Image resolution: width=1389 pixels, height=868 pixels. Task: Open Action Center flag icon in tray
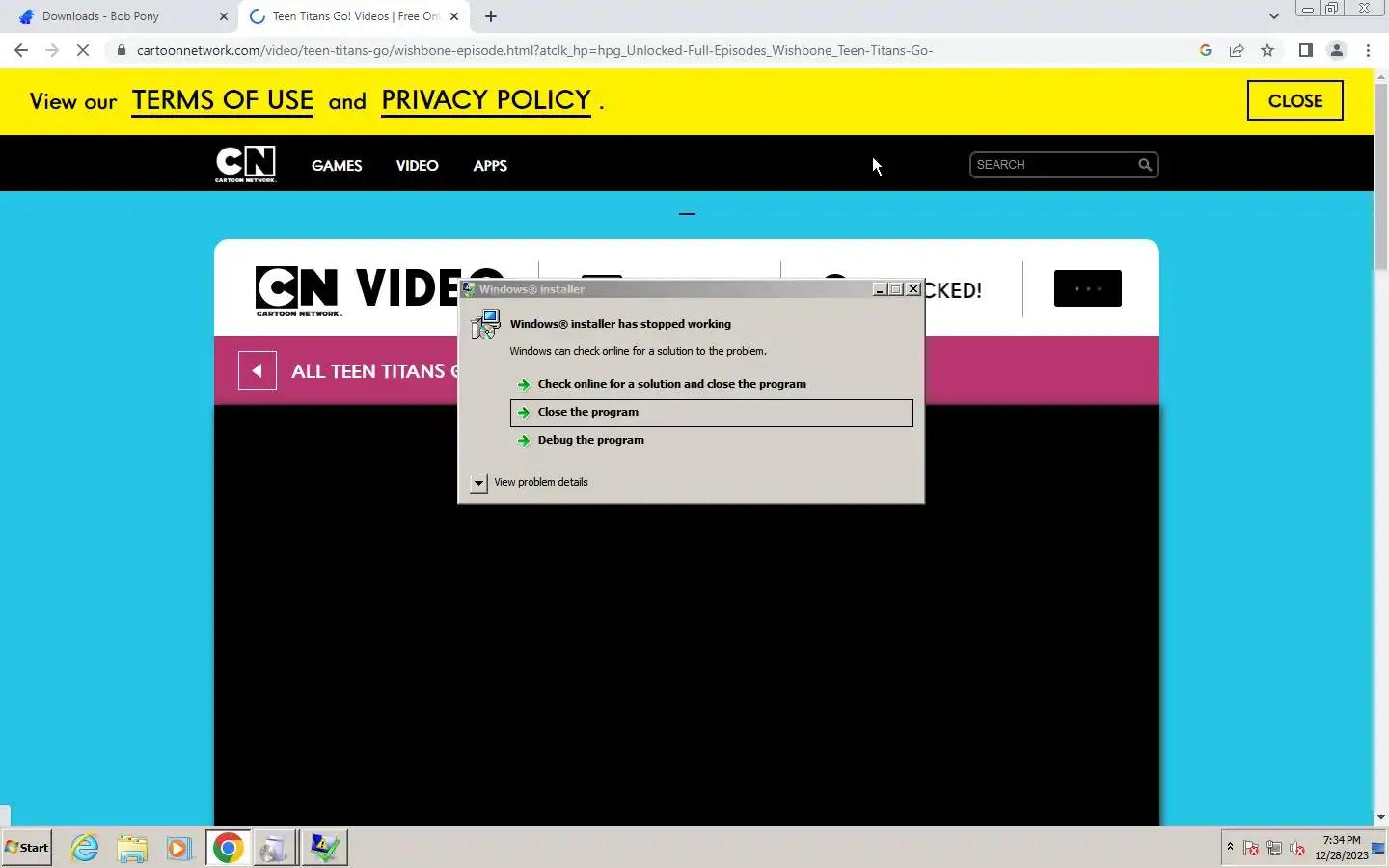point(1251,849)
